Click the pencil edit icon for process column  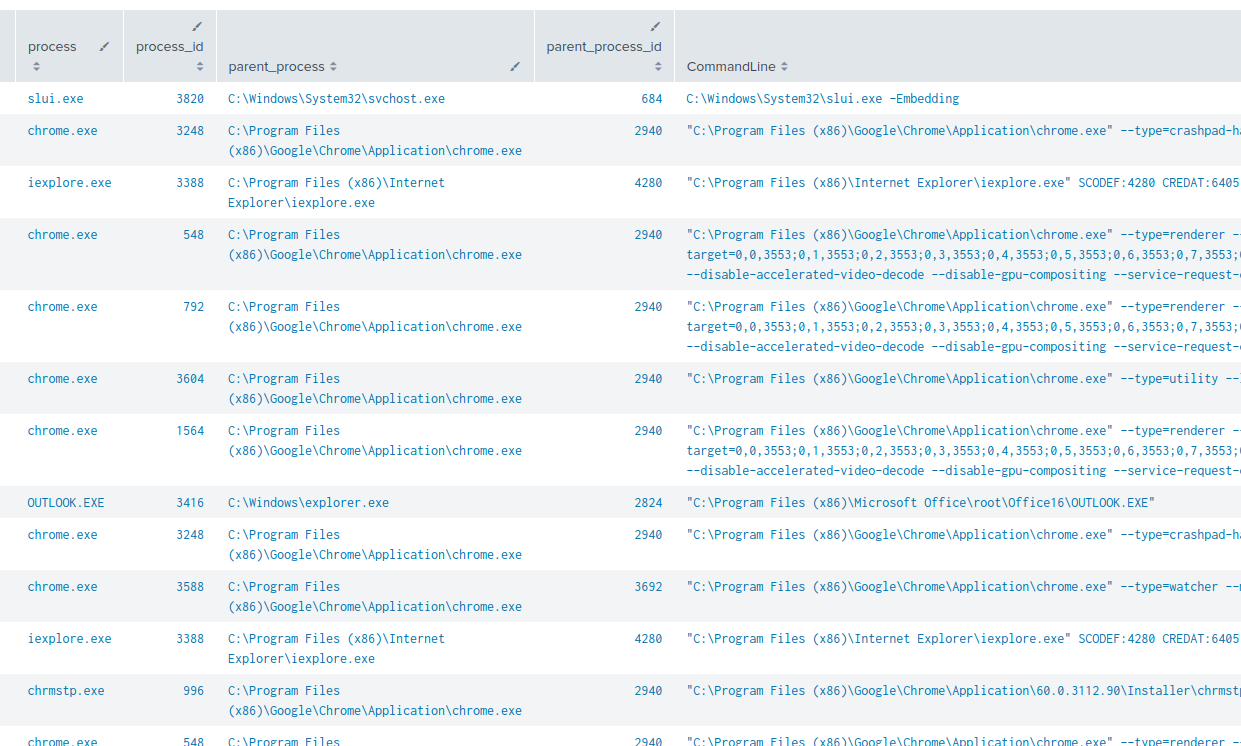coord(104,47)
